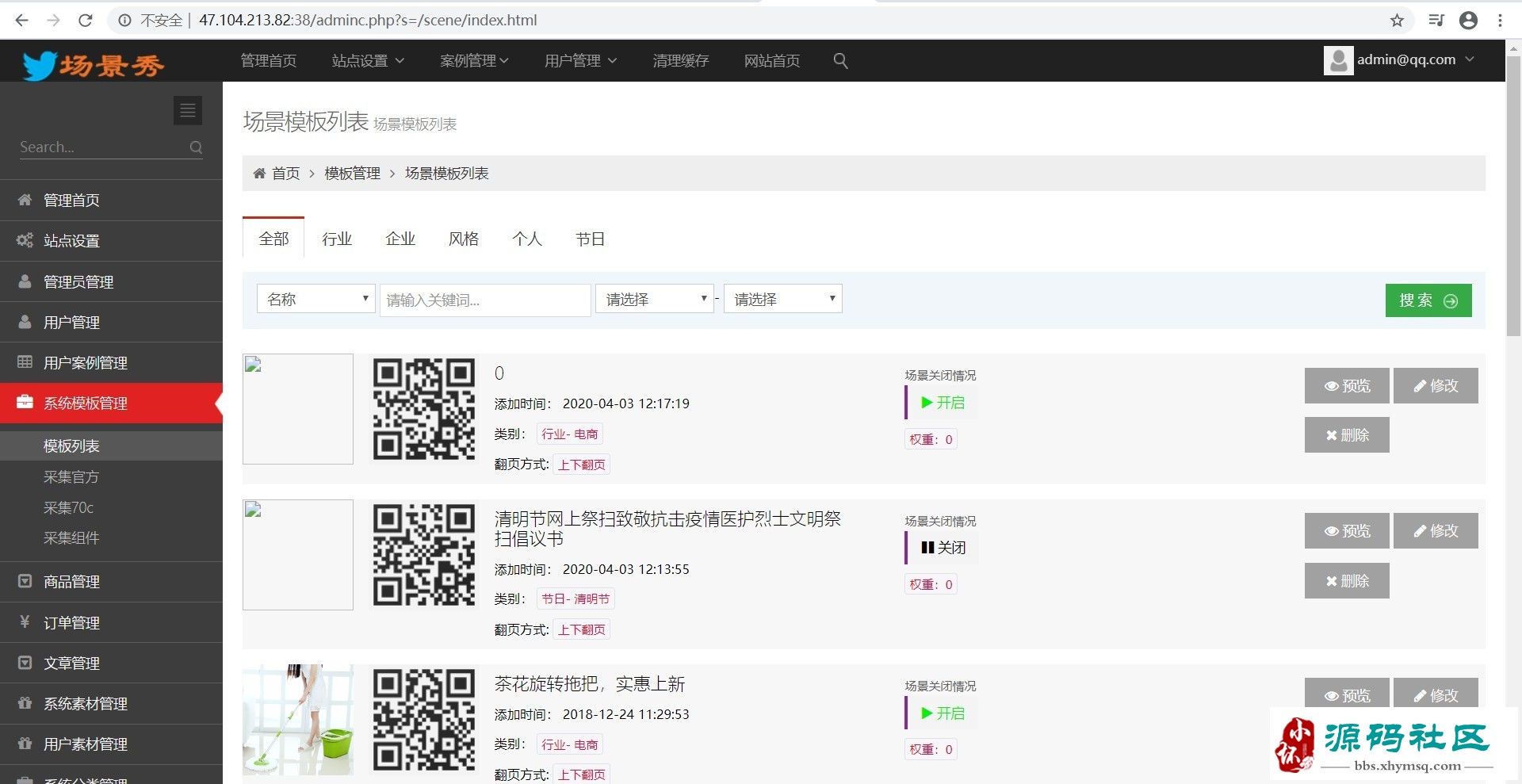Open 采集组件 in sidebar submenu
The height and width of the screenshot is (784, 1522).
click(71, 537)
